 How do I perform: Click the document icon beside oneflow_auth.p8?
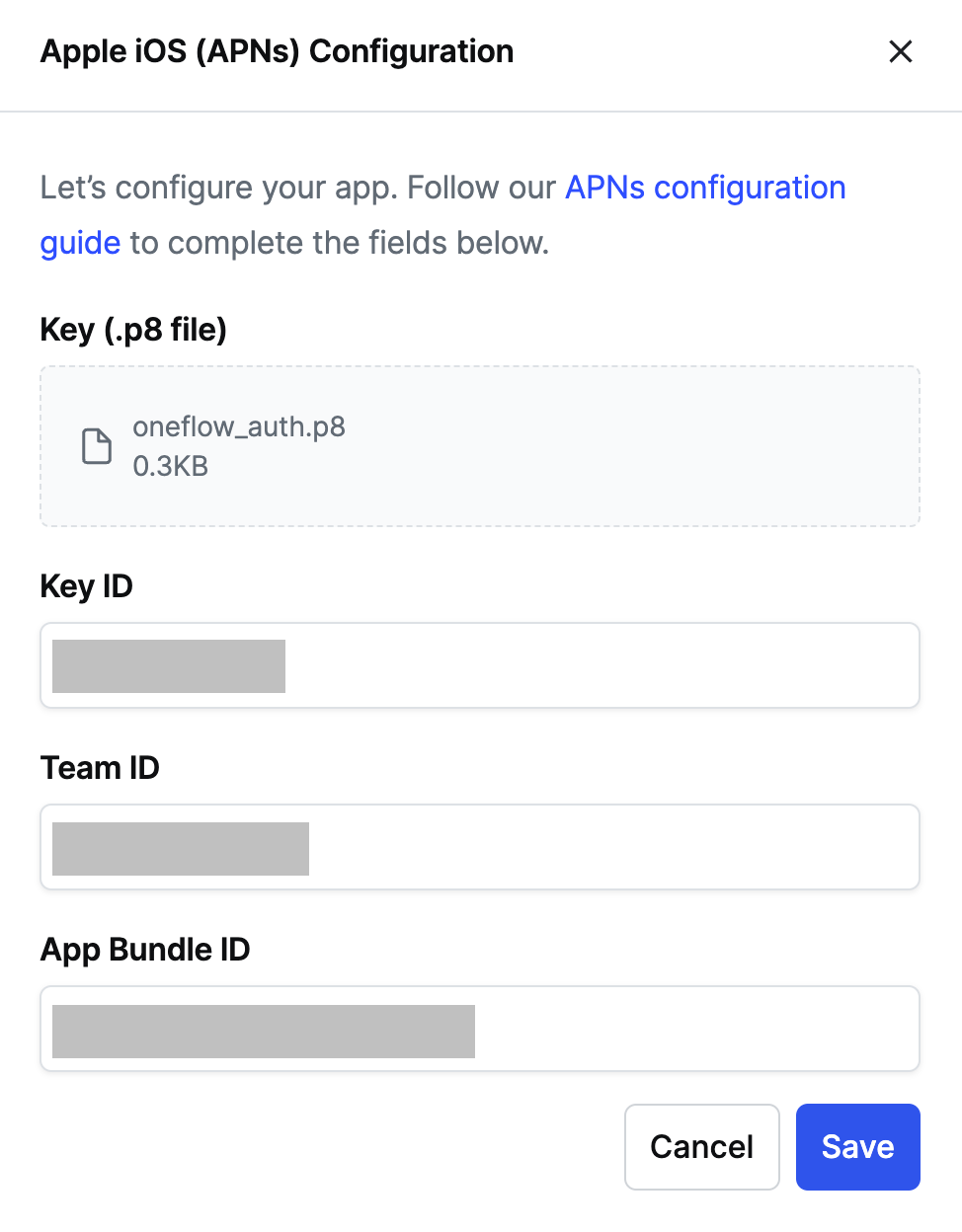point(97,446)
